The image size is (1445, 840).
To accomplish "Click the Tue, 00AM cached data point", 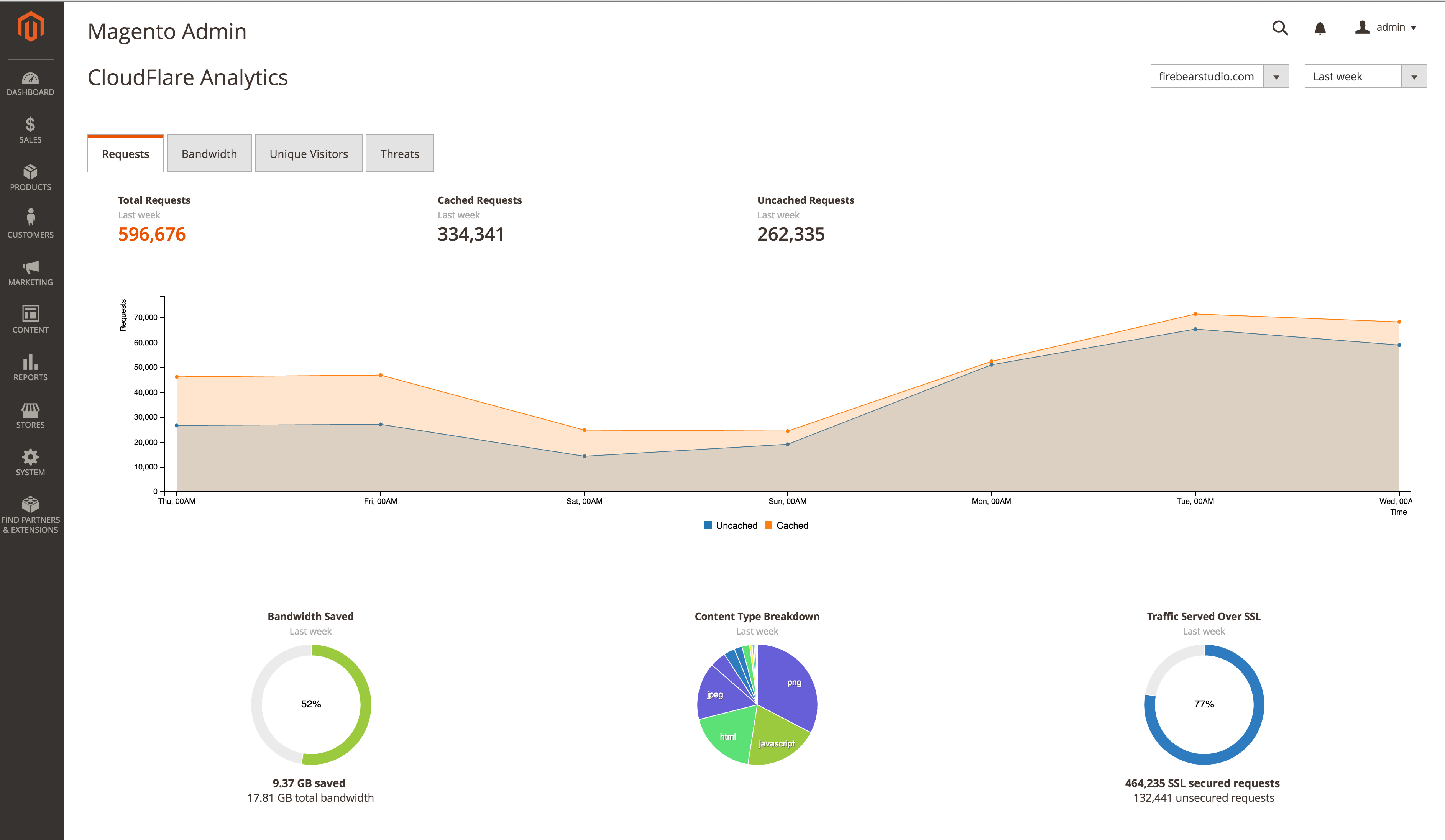I will point(1195,314).
